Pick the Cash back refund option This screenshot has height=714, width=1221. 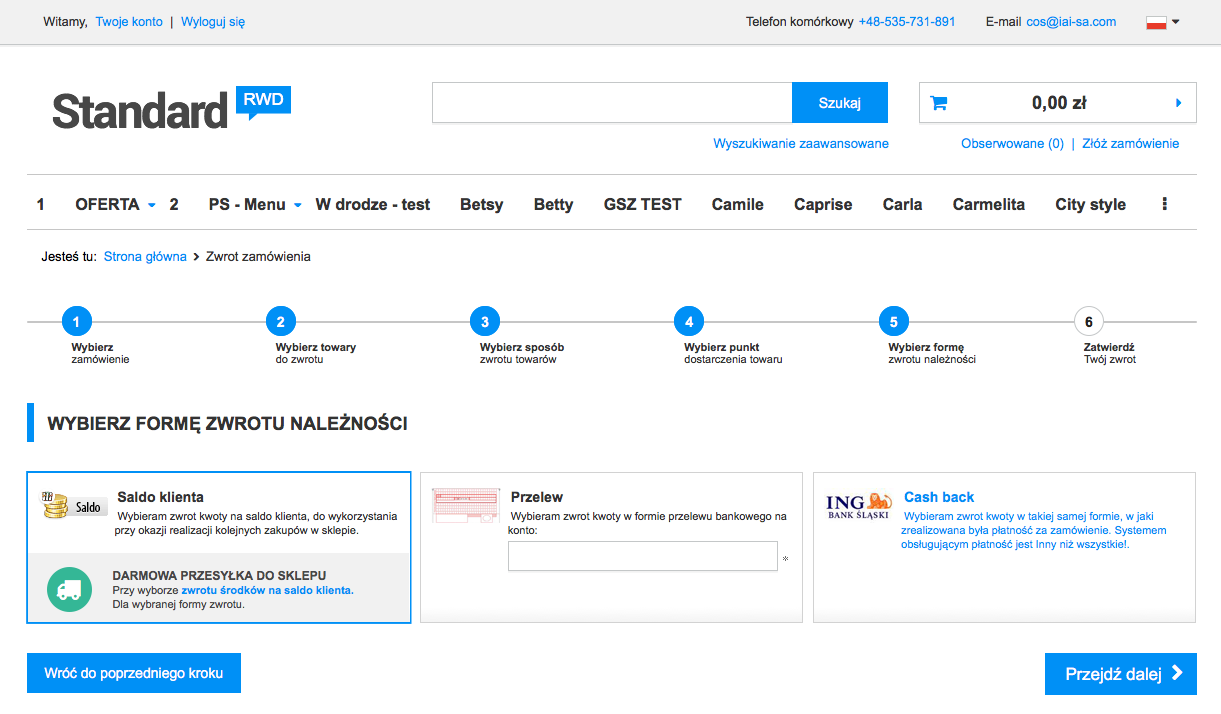click(938, 497)
